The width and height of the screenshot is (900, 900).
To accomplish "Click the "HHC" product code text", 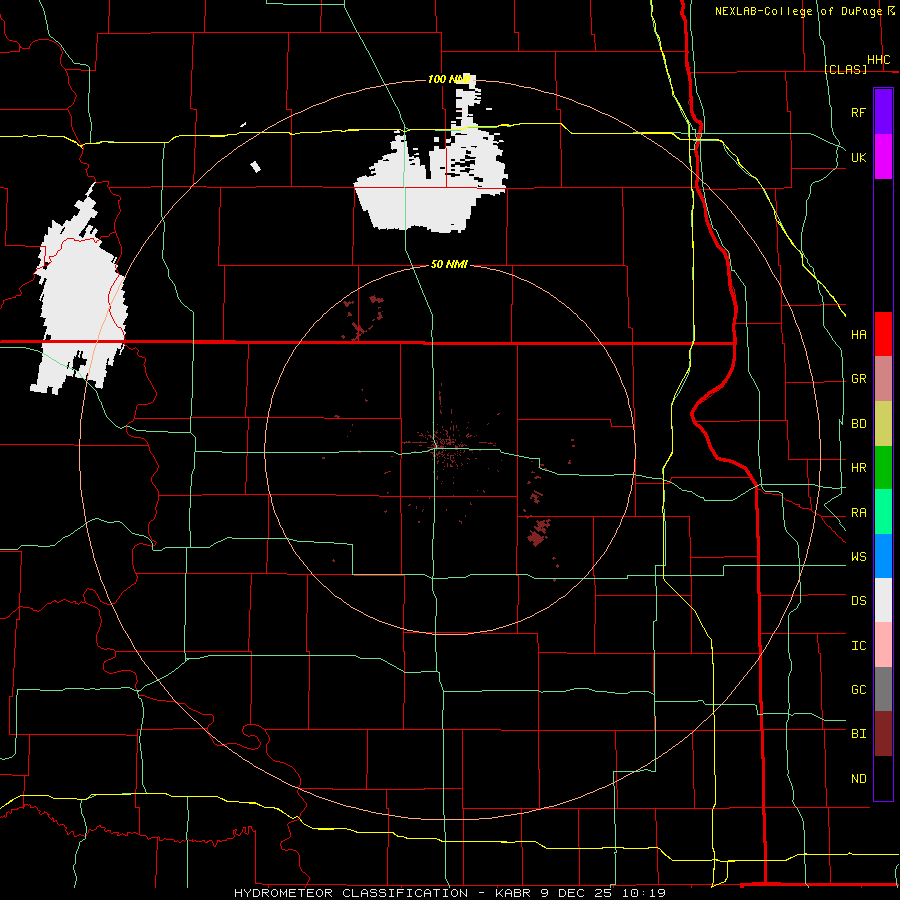I will coord(878,60).
